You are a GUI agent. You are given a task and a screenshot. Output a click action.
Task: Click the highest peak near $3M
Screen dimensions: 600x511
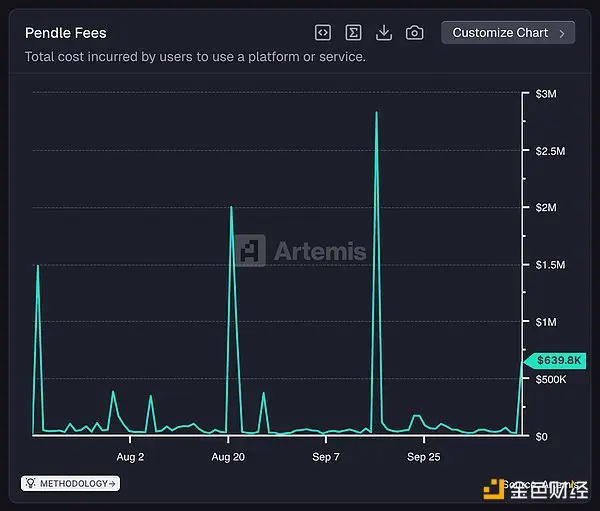377,113
